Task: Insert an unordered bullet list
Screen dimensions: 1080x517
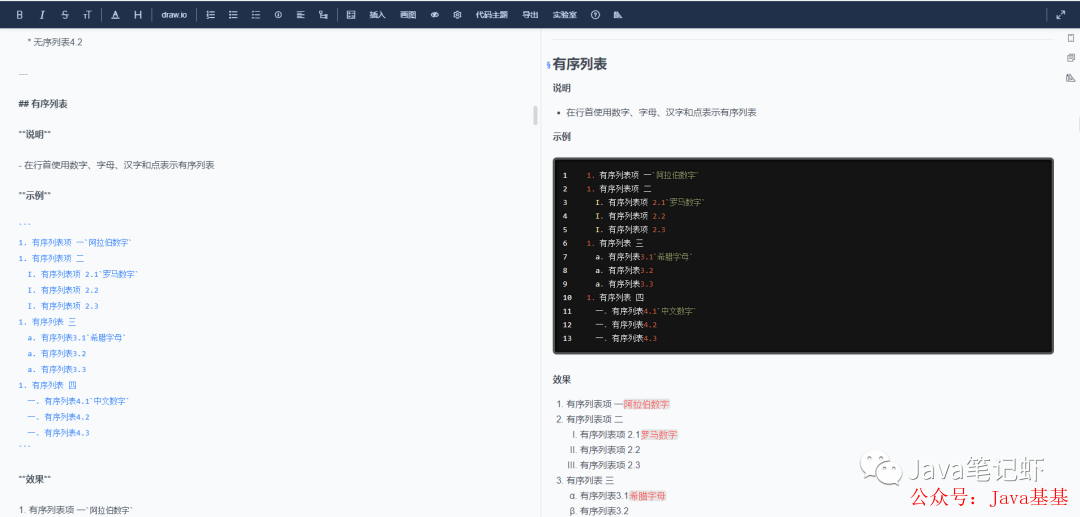Action: 233,14
